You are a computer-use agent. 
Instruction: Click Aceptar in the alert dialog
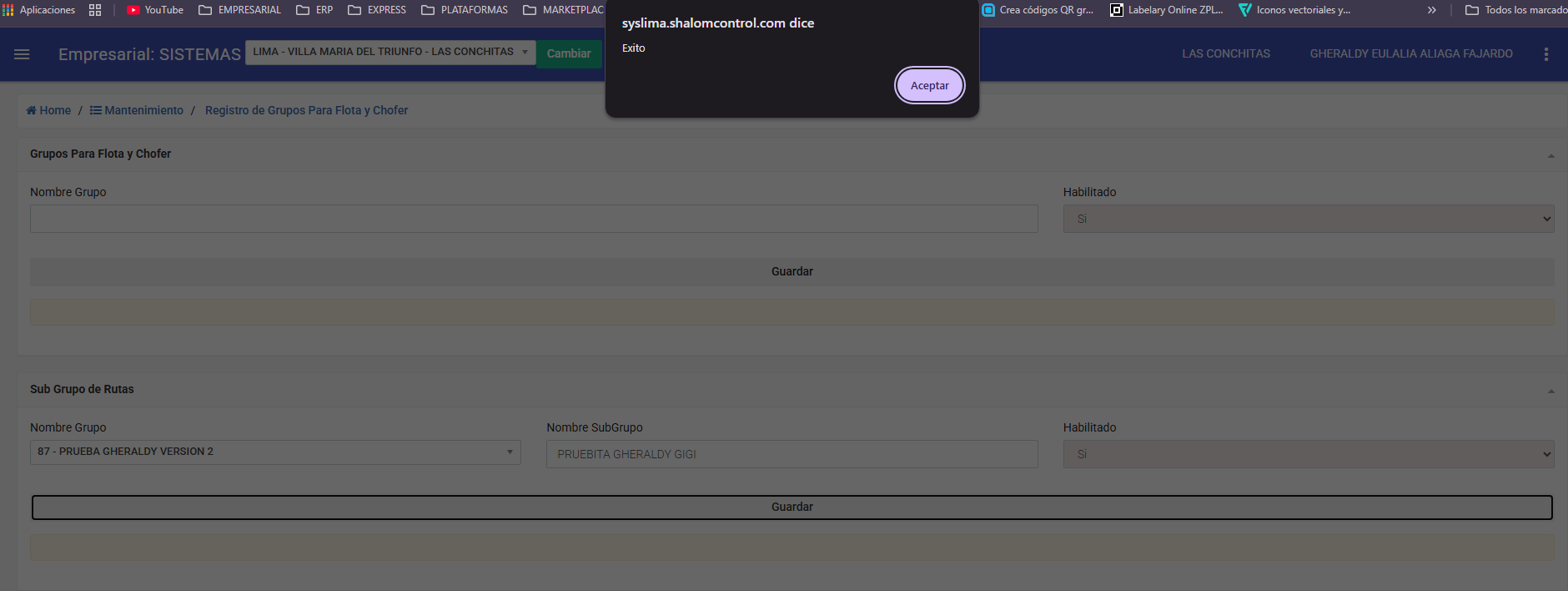point(929,85)
